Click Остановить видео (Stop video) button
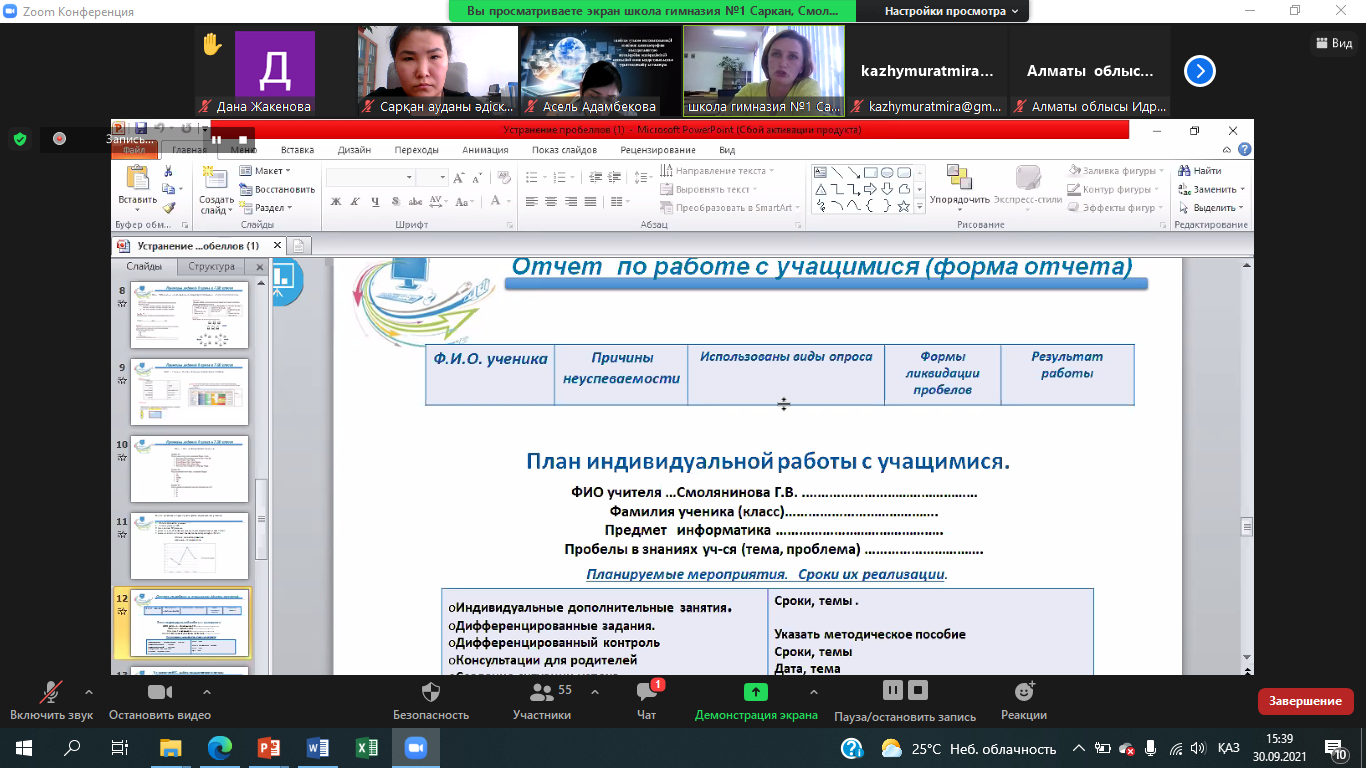The image size is (1366, 768). 160,700
